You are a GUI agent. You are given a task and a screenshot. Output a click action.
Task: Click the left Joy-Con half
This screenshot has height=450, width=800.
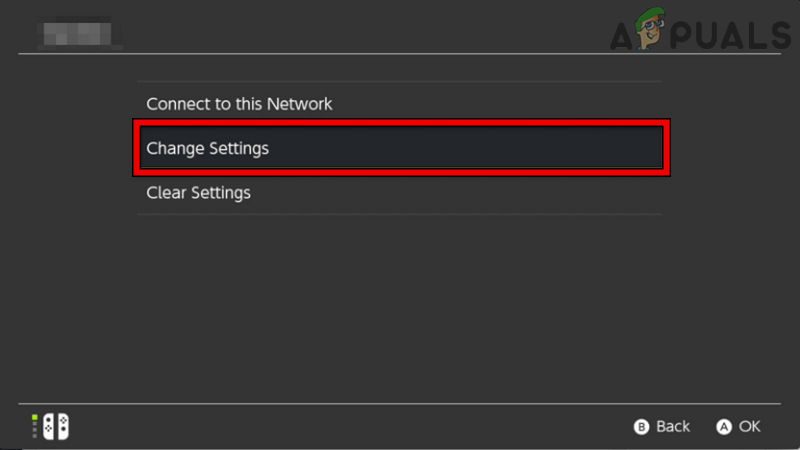pos(49,427)
